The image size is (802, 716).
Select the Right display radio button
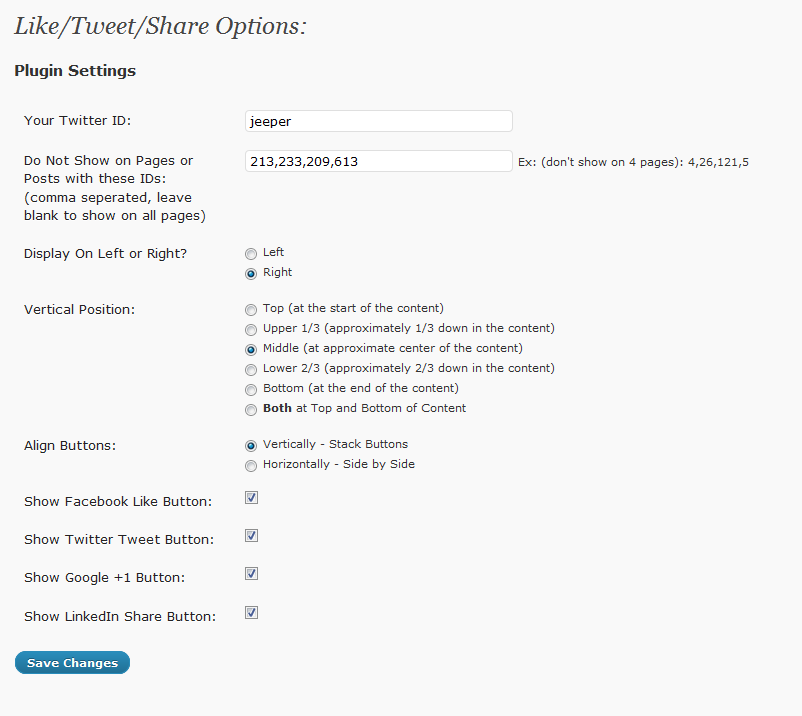251,273
